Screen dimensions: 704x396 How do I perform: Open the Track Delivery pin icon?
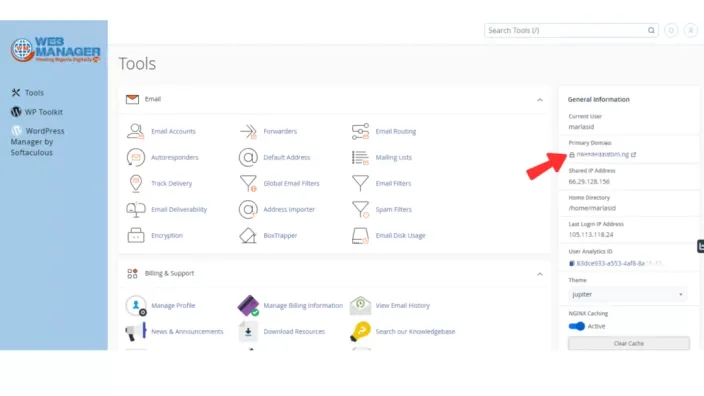136,183
